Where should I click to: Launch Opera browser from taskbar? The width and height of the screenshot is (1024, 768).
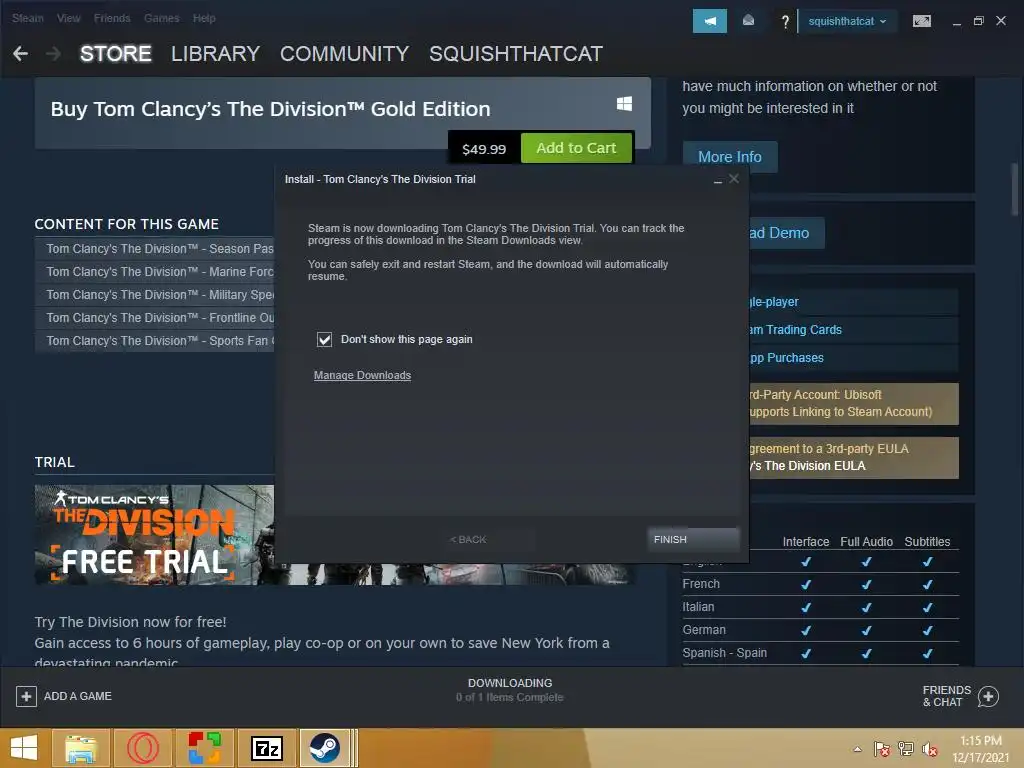(142, 748)
